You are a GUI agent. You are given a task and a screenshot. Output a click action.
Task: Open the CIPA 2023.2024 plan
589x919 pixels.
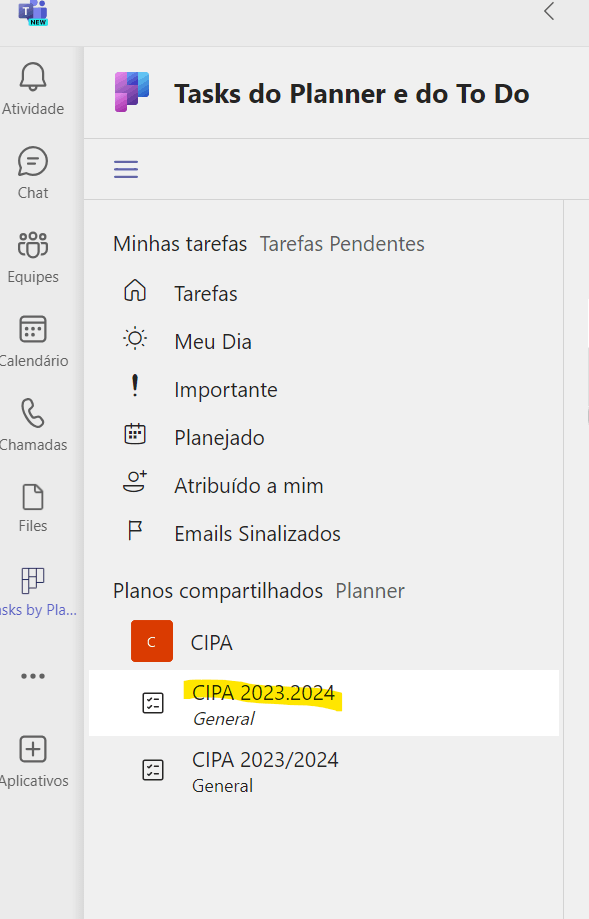pyautogui.click(x=324, y=703)
